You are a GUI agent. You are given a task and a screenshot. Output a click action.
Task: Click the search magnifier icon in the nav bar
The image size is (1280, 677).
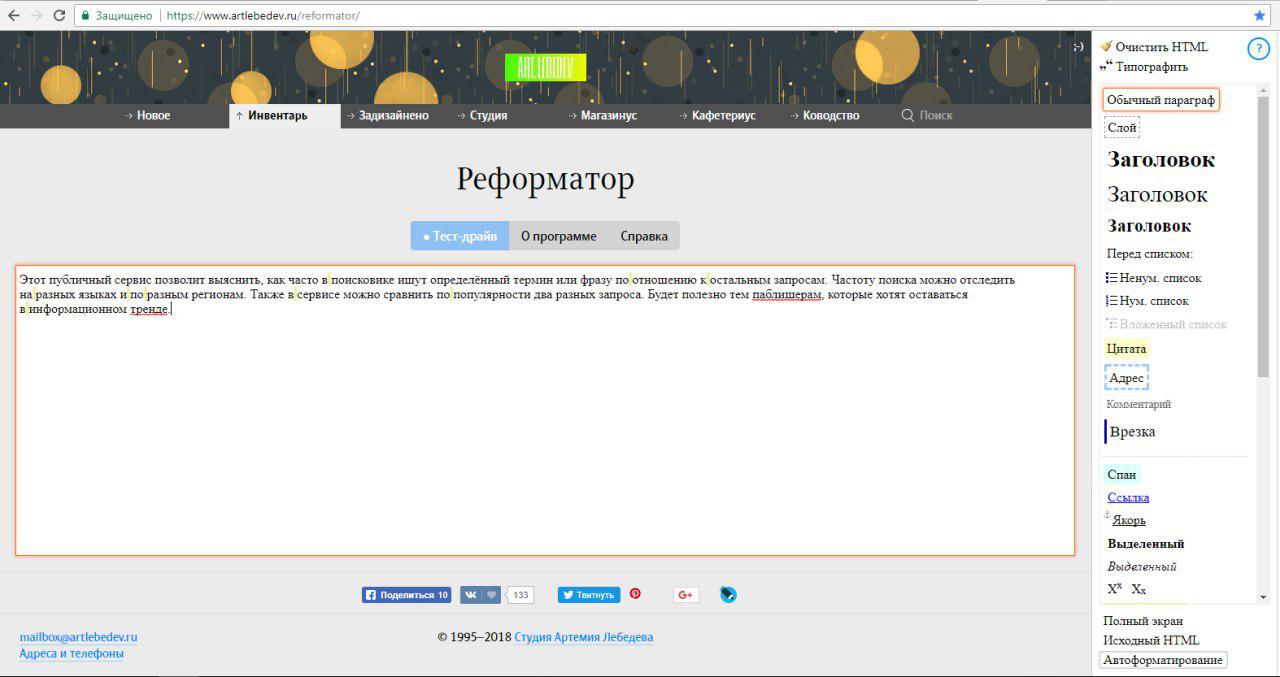pyautogui.click(x=908, y=115)
